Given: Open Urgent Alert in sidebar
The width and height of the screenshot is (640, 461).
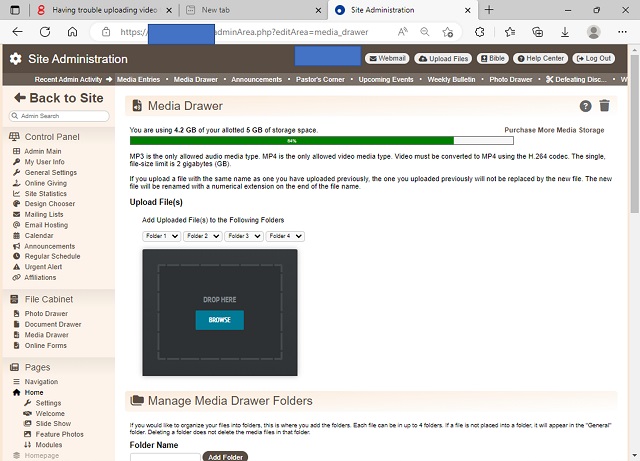Looking at the screenshot, I should point(43,267).
